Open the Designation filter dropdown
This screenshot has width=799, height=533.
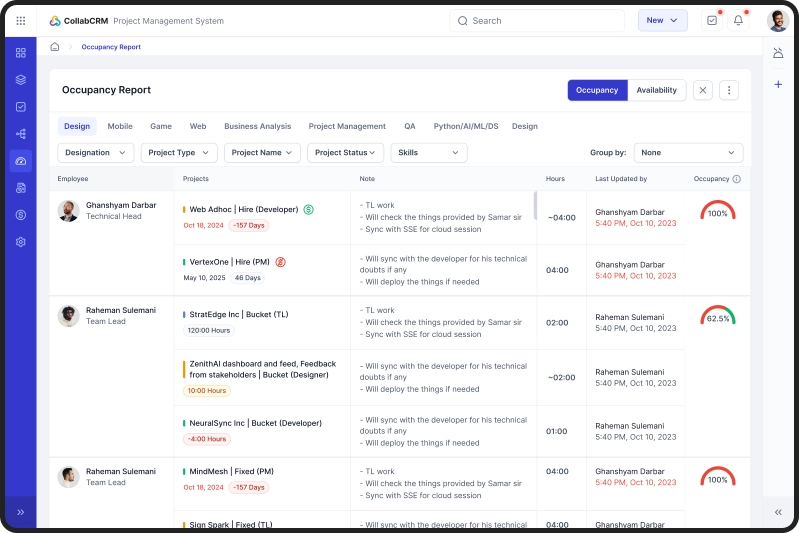pyautogui.click(x=96, y=153)
